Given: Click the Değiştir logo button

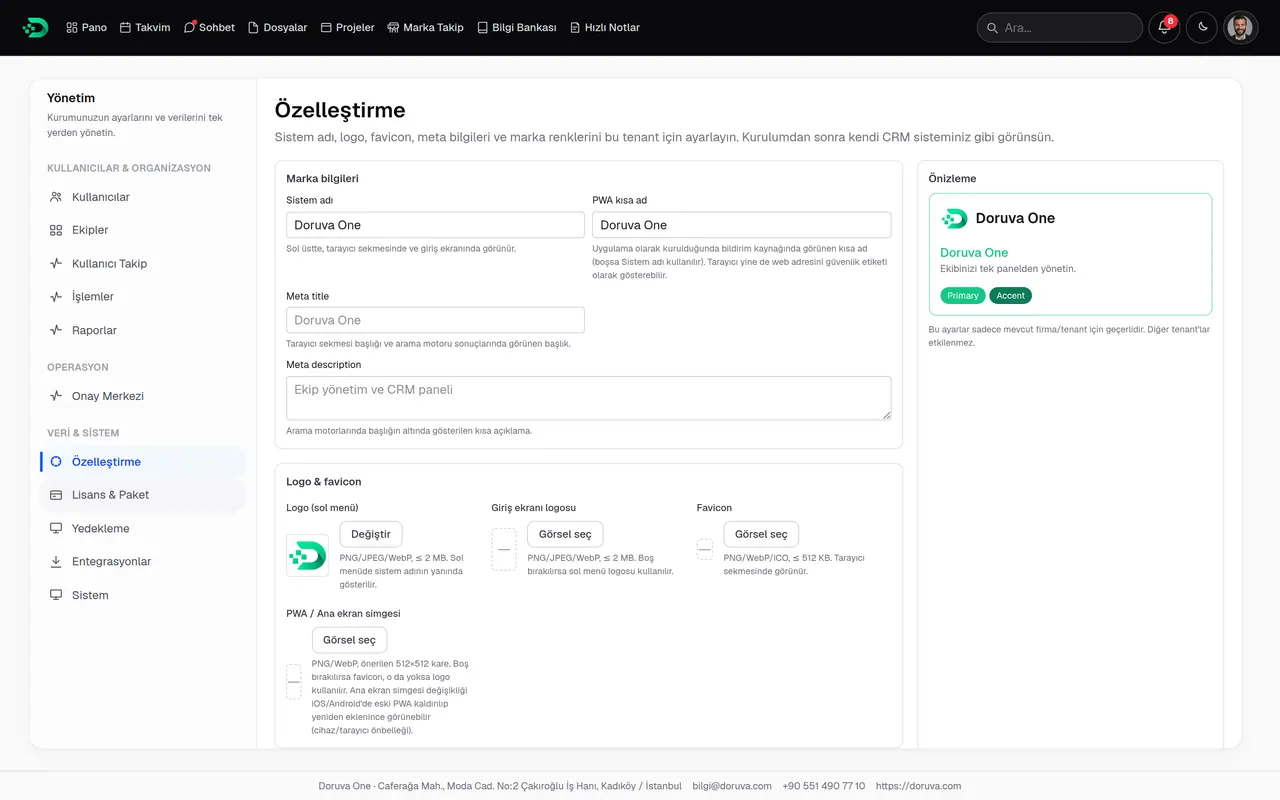Looking at the screenshot, I should [x=371, y=534].
